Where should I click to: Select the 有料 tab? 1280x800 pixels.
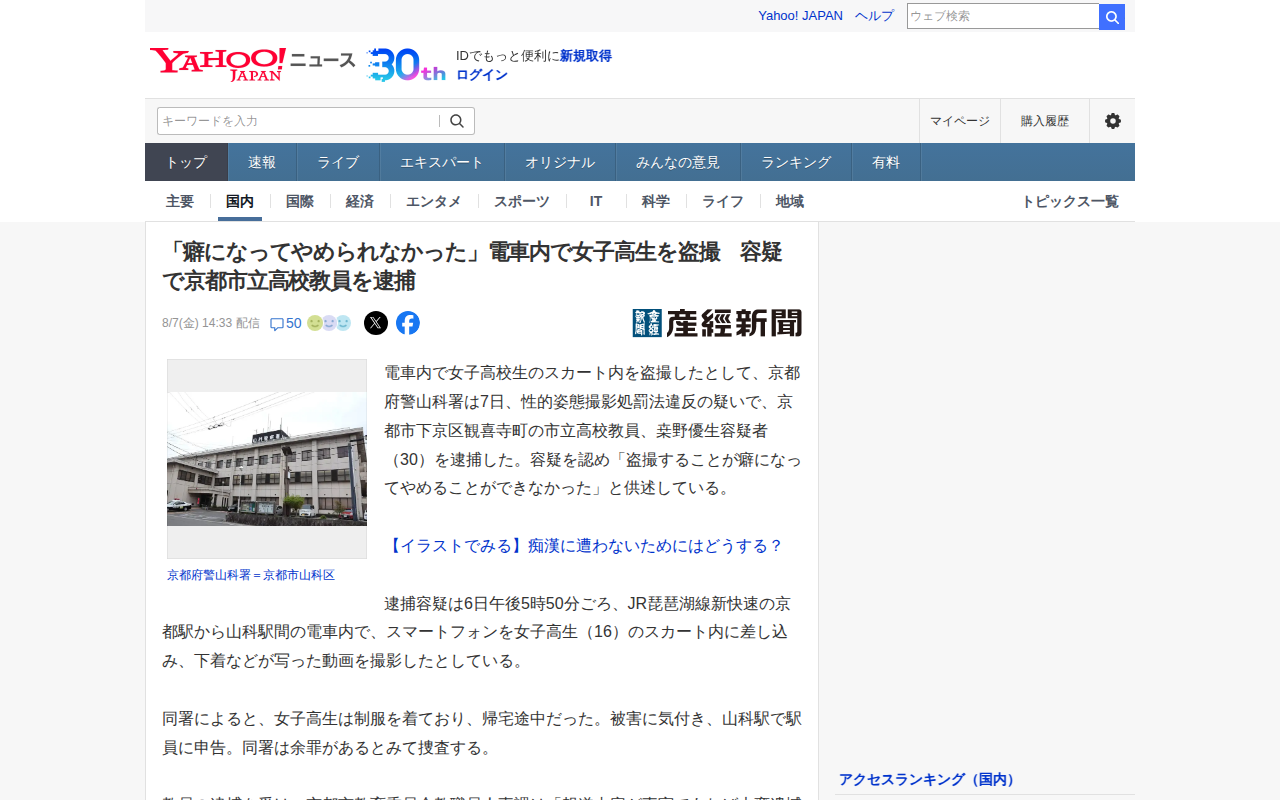pyautogui.click(x=886, y=162)
